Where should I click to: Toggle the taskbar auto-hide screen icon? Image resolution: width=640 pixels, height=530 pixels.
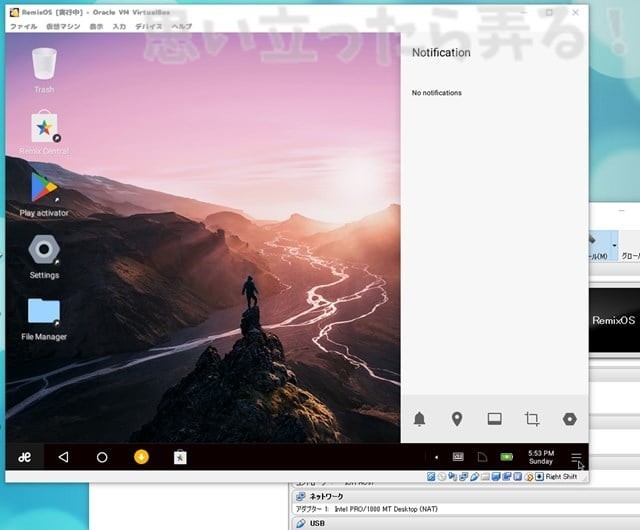(495, 419)
